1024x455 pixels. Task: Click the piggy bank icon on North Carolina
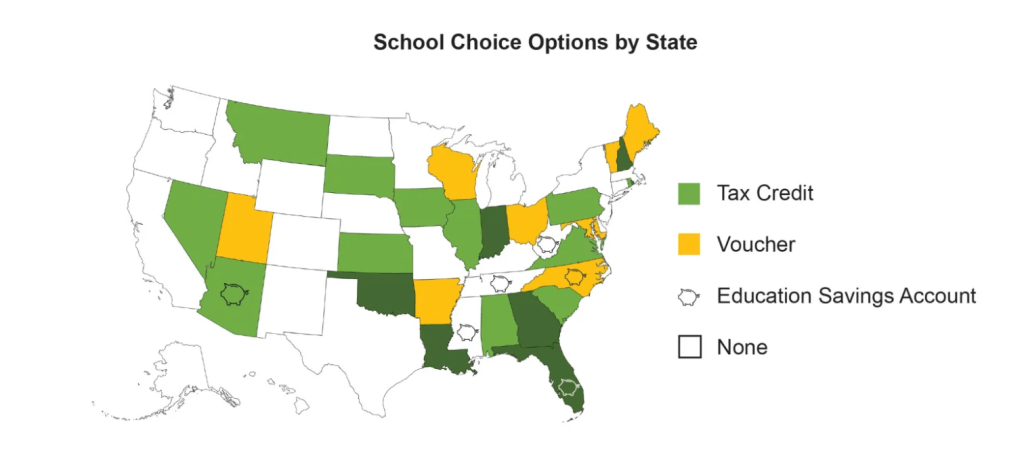pos(575,274)
